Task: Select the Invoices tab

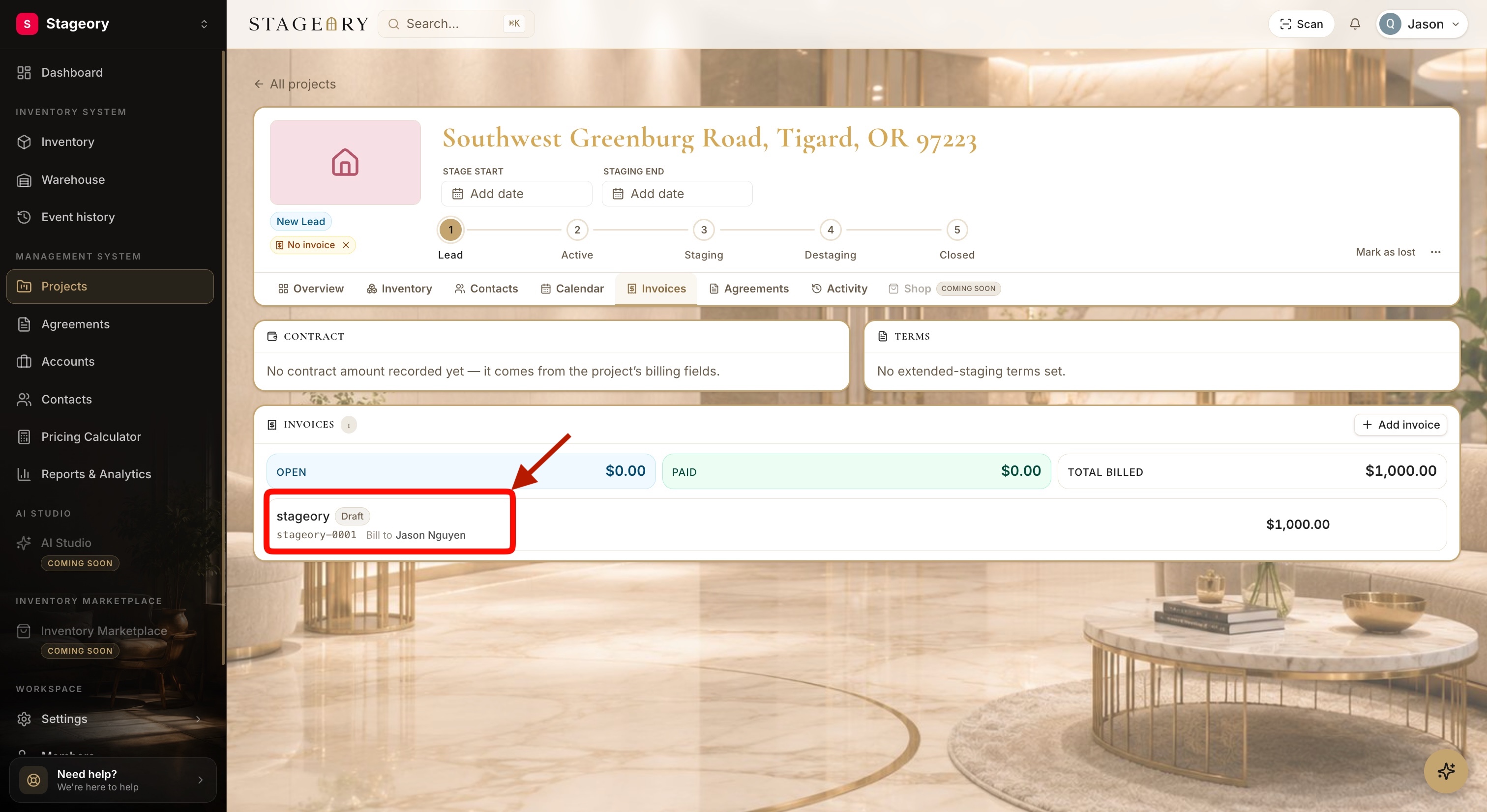Action: (x=656, y=289)
